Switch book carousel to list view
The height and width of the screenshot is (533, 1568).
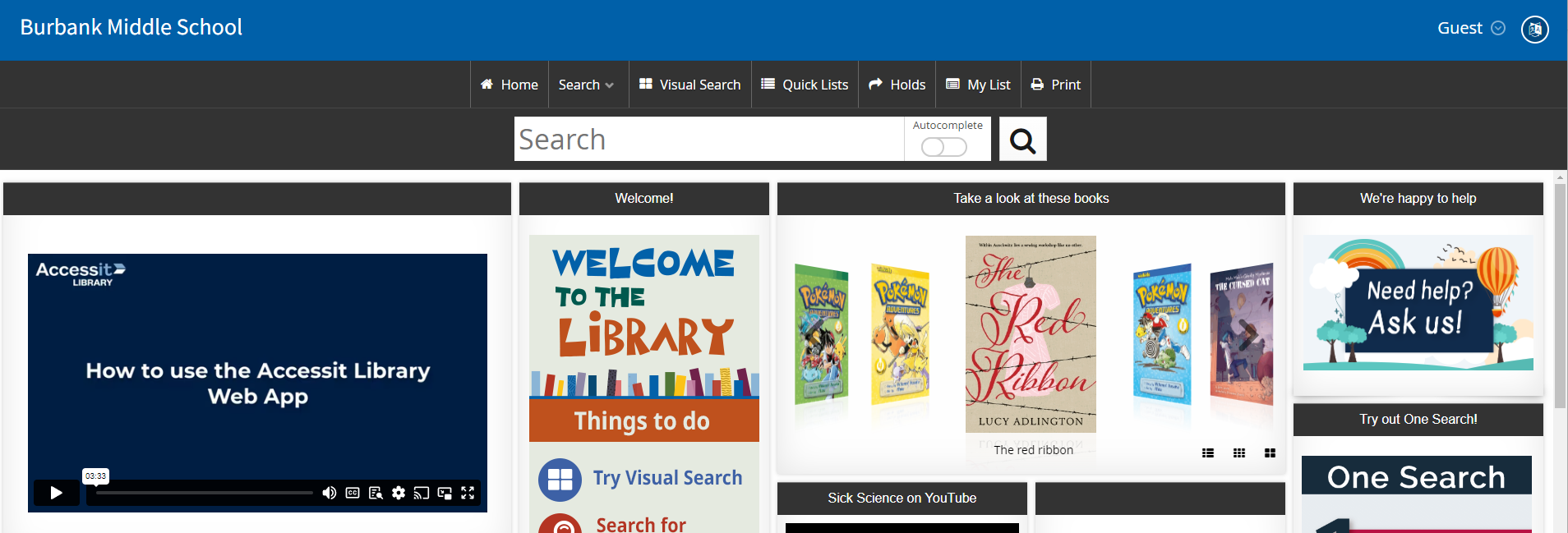click(1207, 453)
